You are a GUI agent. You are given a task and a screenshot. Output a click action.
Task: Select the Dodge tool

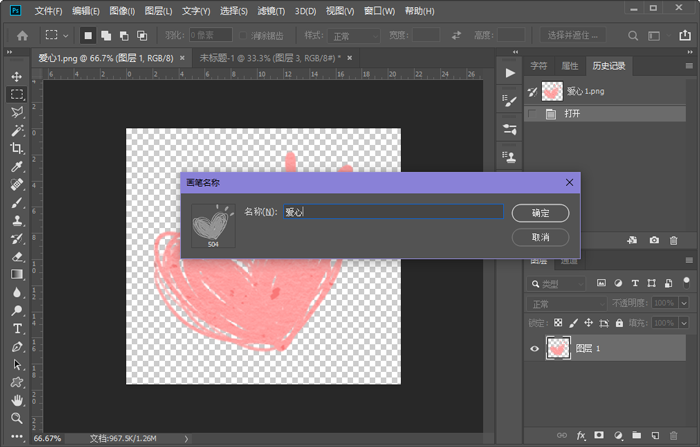17,310
